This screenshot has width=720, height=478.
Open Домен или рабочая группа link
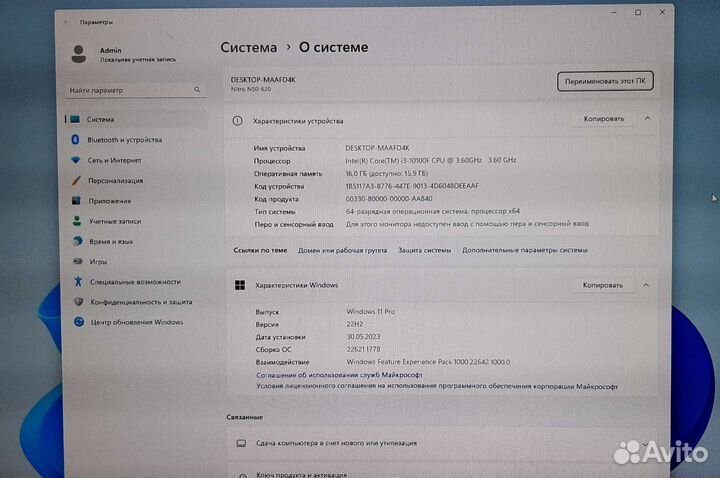coord(343,250)
